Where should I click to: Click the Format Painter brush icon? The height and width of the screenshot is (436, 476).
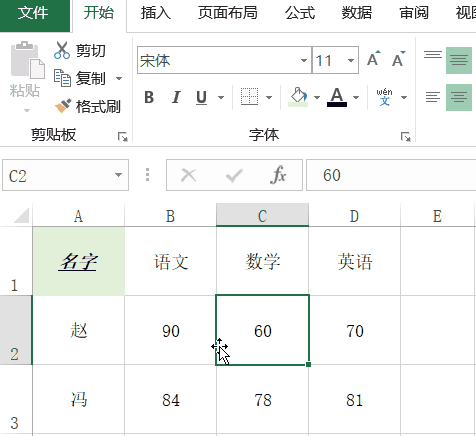coord(63,106)
